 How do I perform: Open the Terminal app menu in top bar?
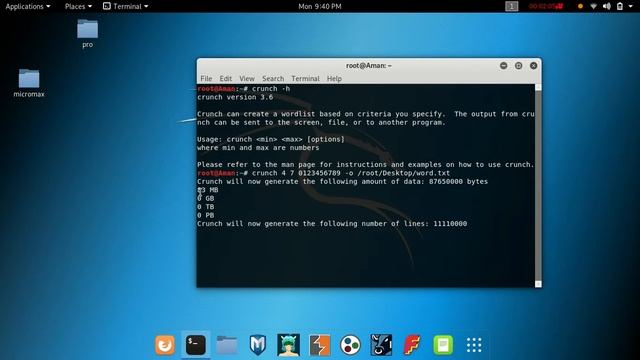[x=126, y=6]
